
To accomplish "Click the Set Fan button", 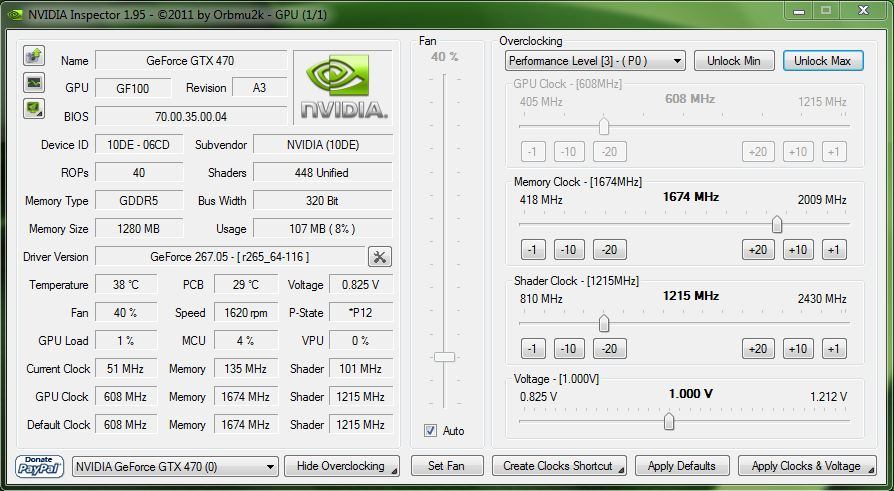I will tap(446, 466).
